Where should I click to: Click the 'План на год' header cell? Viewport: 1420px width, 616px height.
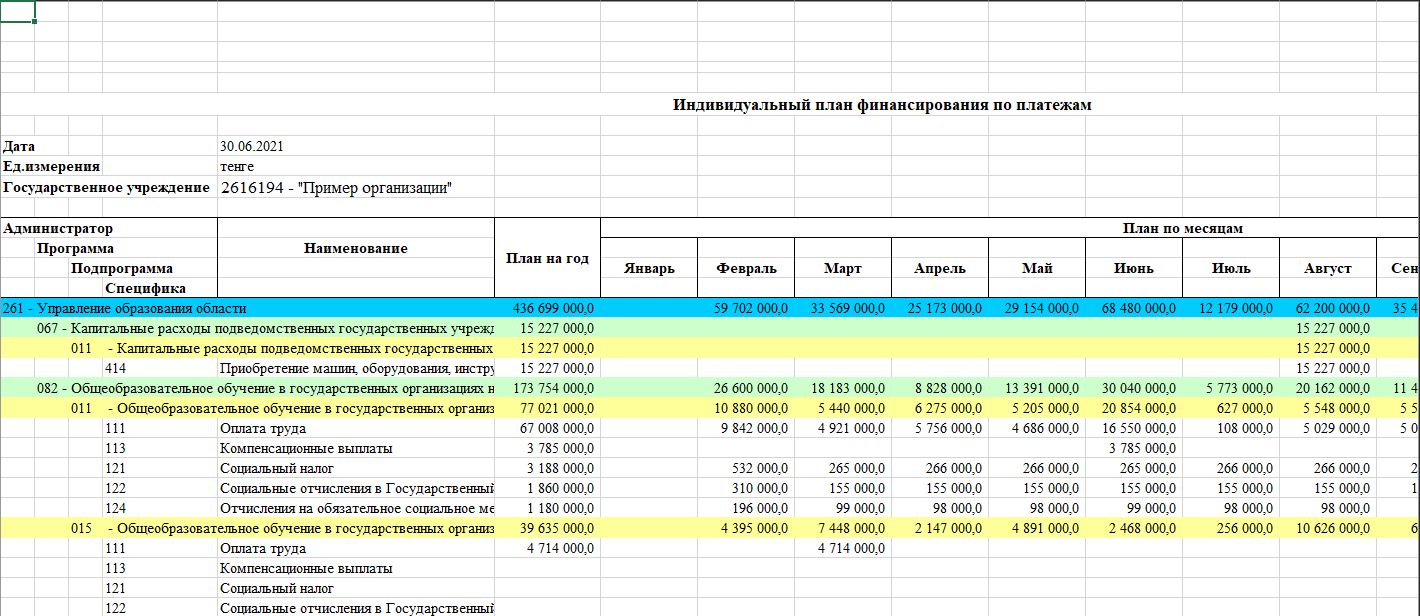[x=547, y=258]
